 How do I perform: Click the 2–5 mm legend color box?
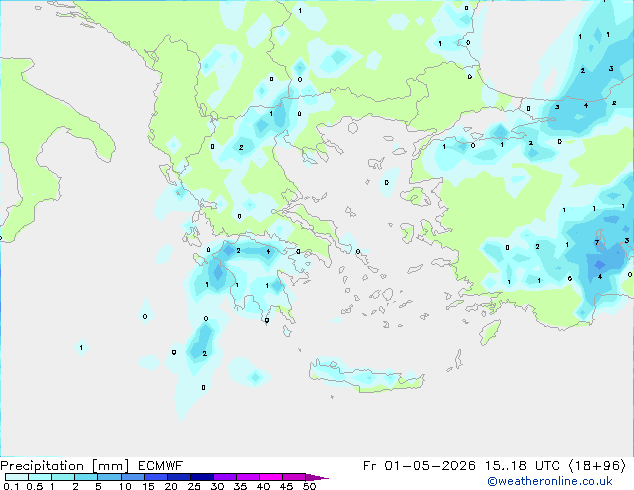[x=86, y=477]
